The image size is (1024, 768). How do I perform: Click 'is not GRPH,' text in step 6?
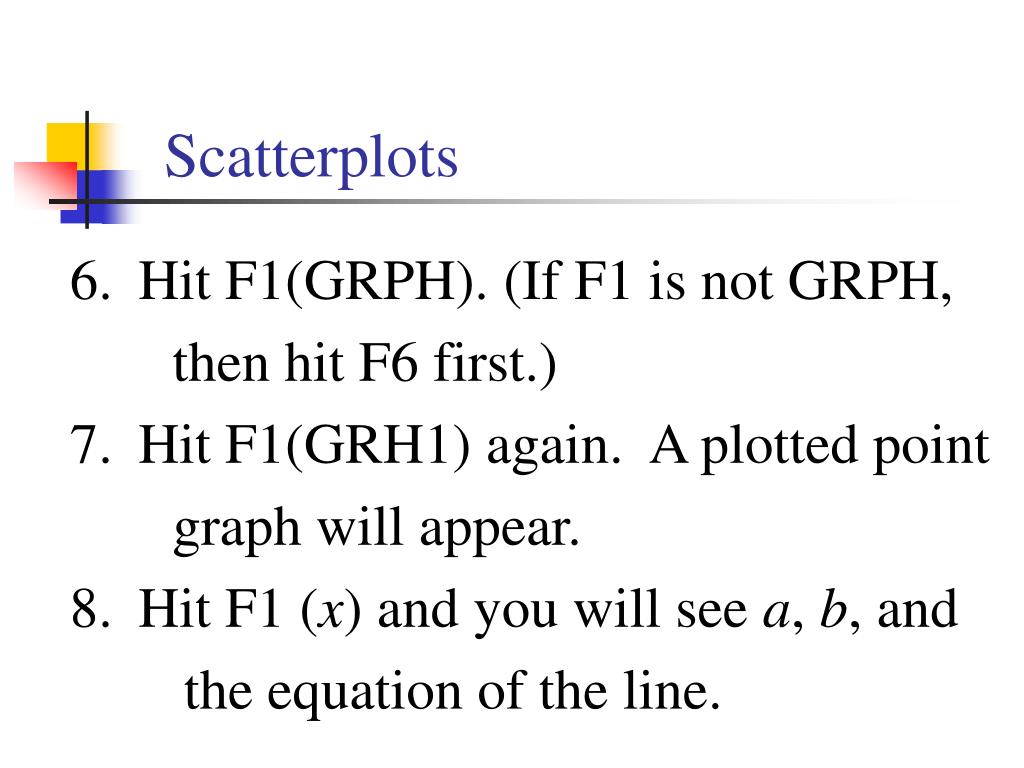(x=800, y=283)
